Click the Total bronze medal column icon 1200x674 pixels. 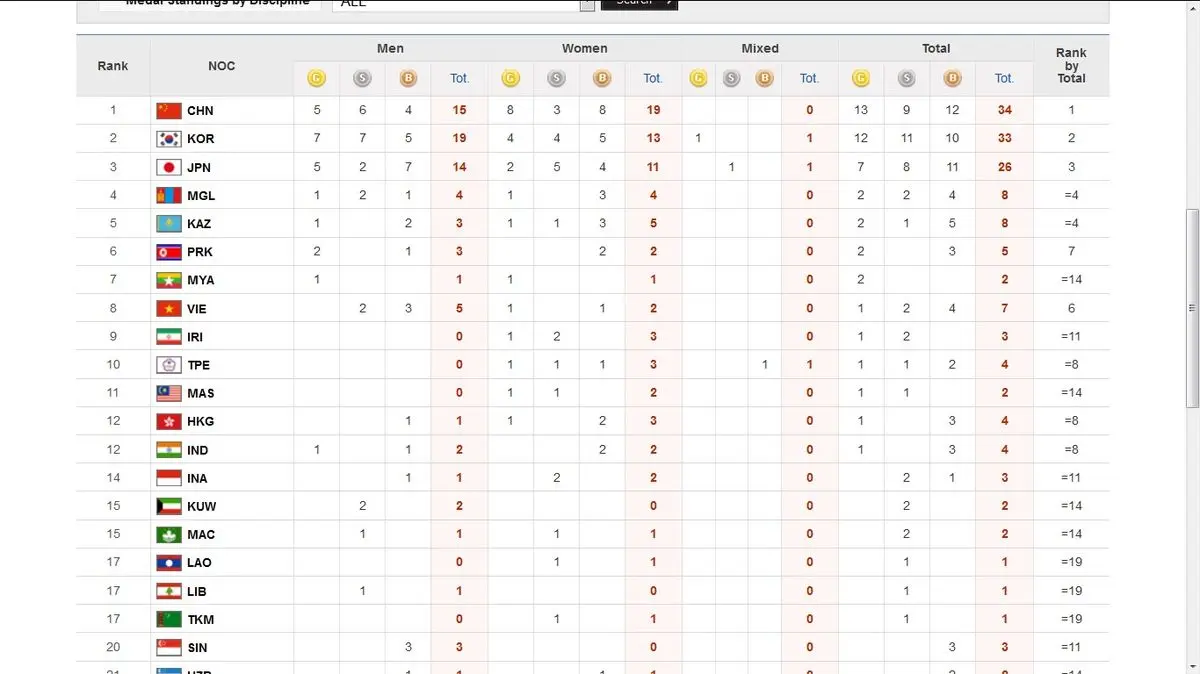[x=952, y=78]
